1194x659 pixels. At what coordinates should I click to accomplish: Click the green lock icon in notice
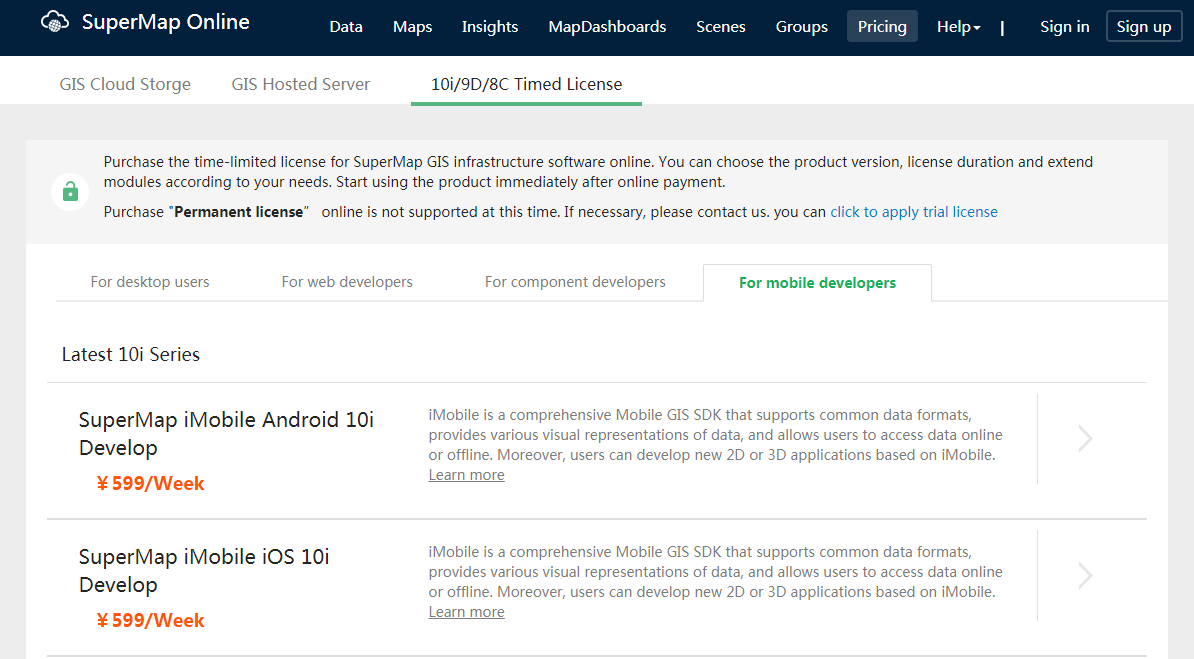click(x=70, y=191)
